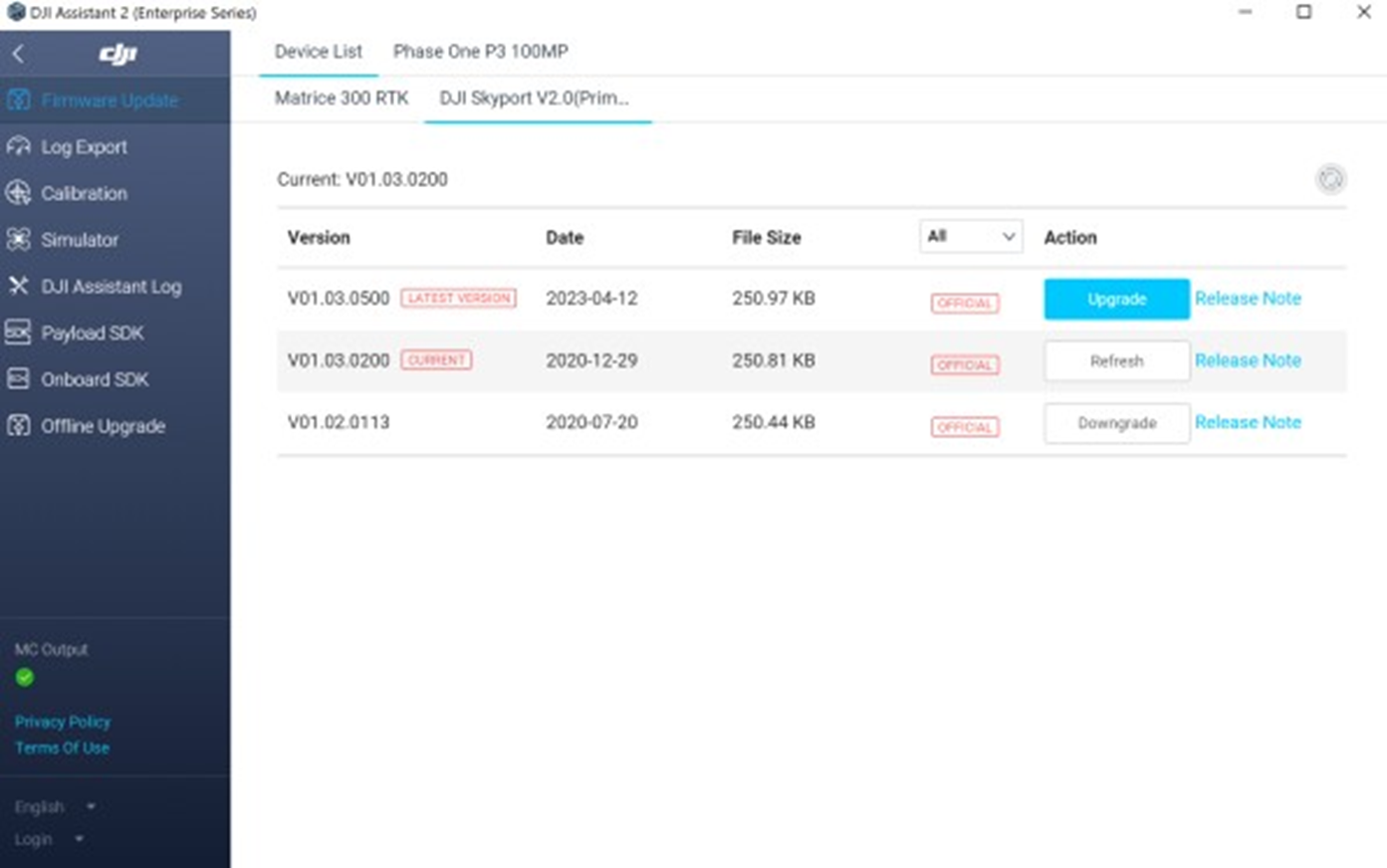Open the DJI Assistant Log page
The image size is (1387, 868).
click(x=115, y=286)
